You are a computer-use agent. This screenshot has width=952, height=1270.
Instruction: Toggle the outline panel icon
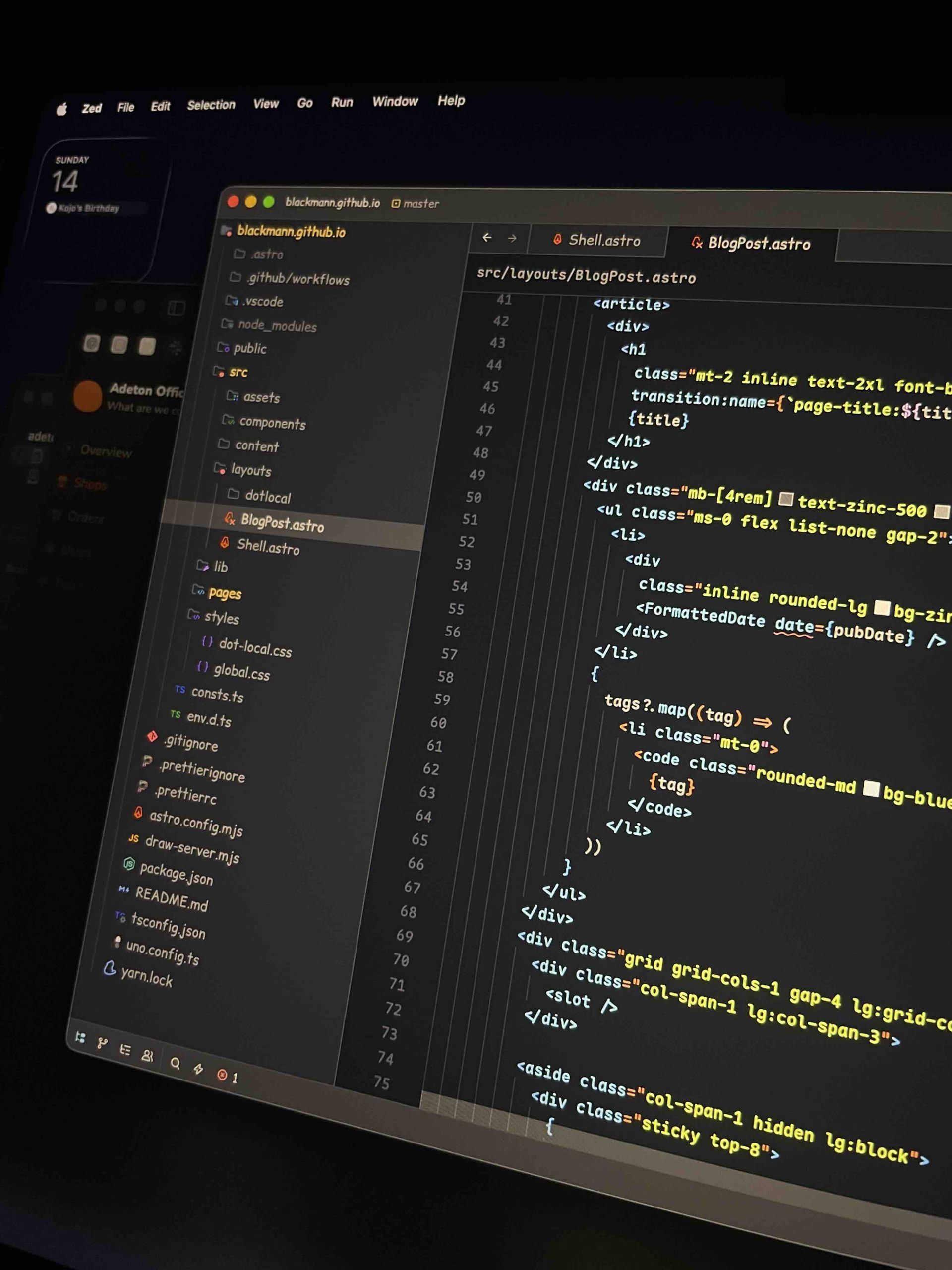click(124, 1050)
